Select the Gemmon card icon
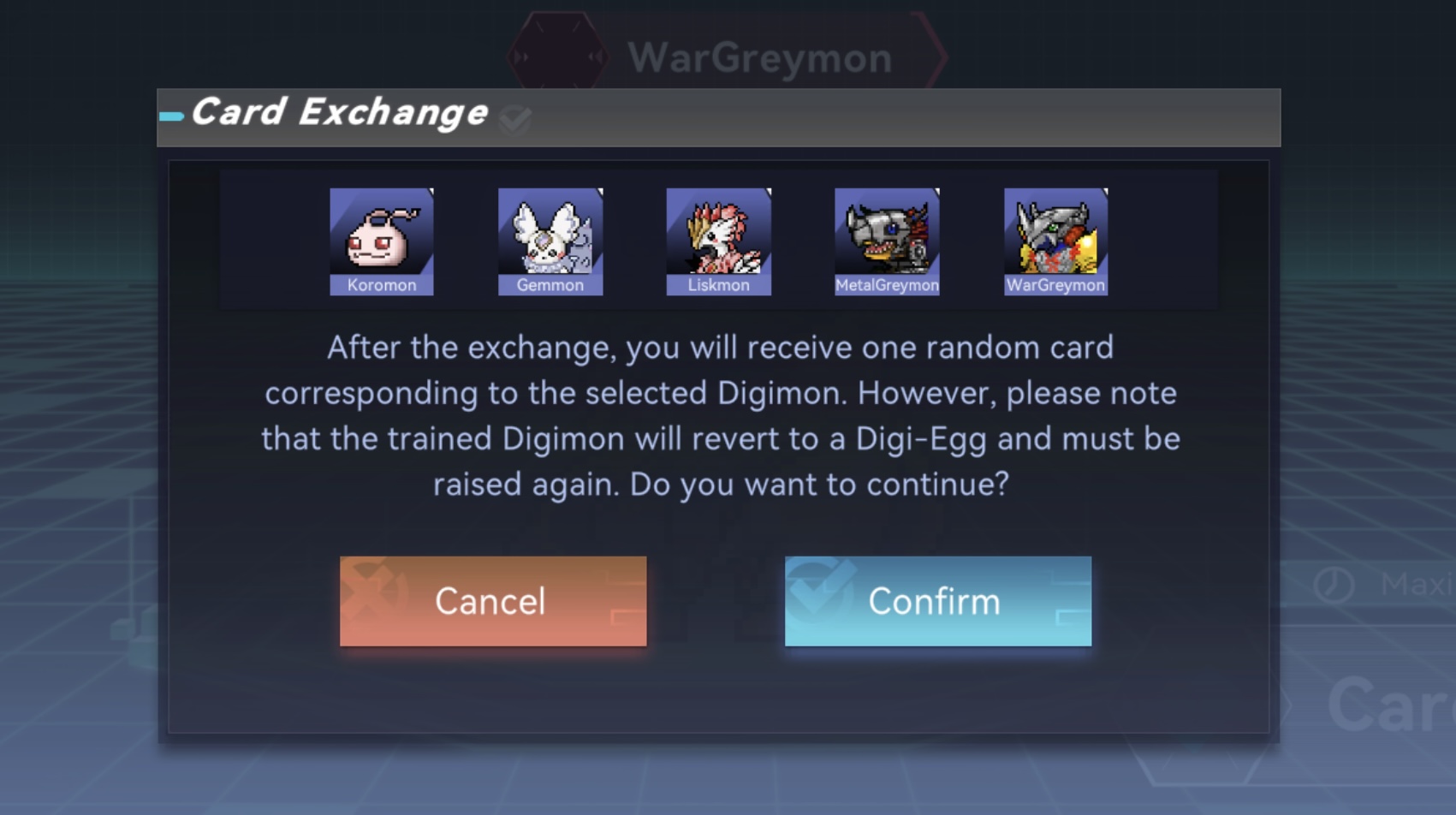Viewport: 1456px width, 815px height. click(x=550, y=241)
